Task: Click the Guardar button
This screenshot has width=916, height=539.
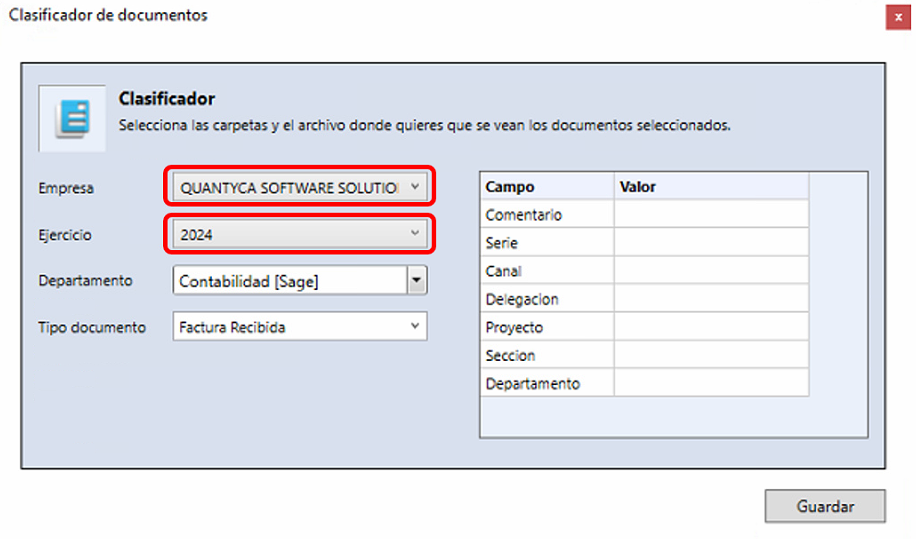Action: click(x=825, y=506)
